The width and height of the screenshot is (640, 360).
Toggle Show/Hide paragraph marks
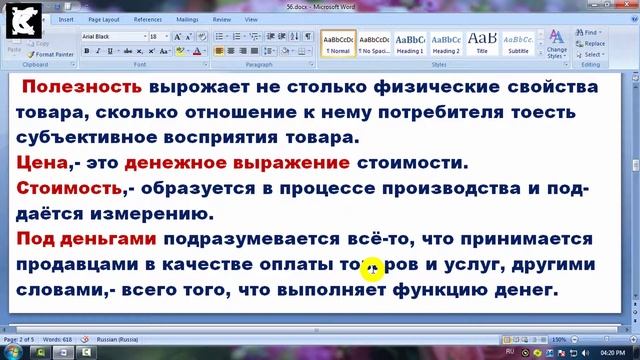coord(308,37)
